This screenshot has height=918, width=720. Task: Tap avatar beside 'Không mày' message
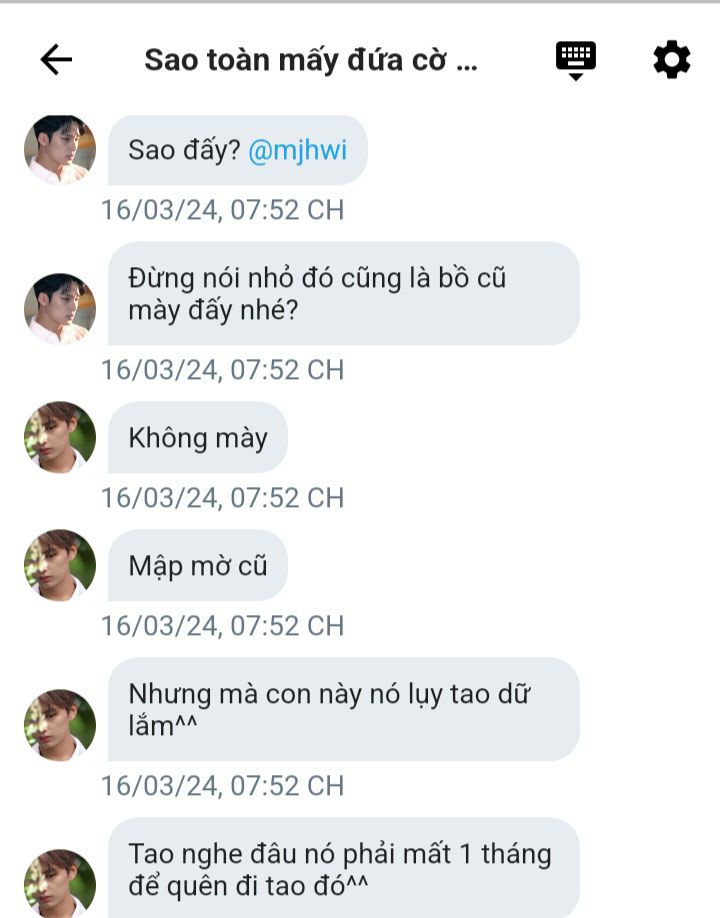(x=60, y=437)
